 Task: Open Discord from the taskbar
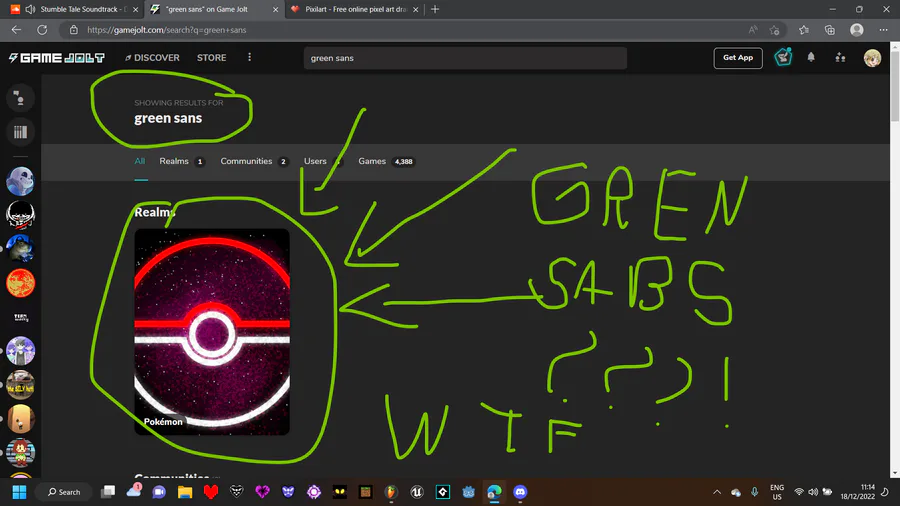[520, 492]
